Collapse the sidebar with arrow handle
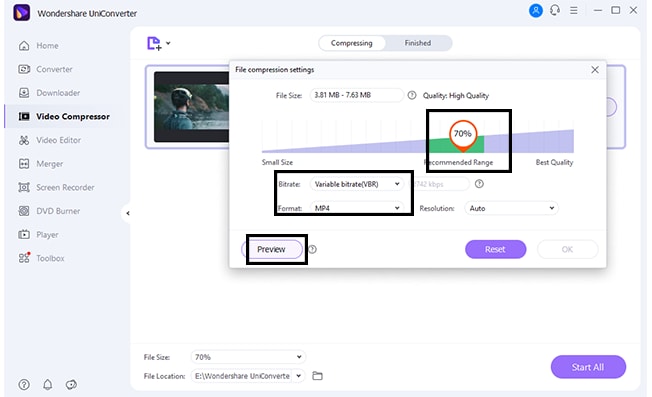 [x=128, y=213]
